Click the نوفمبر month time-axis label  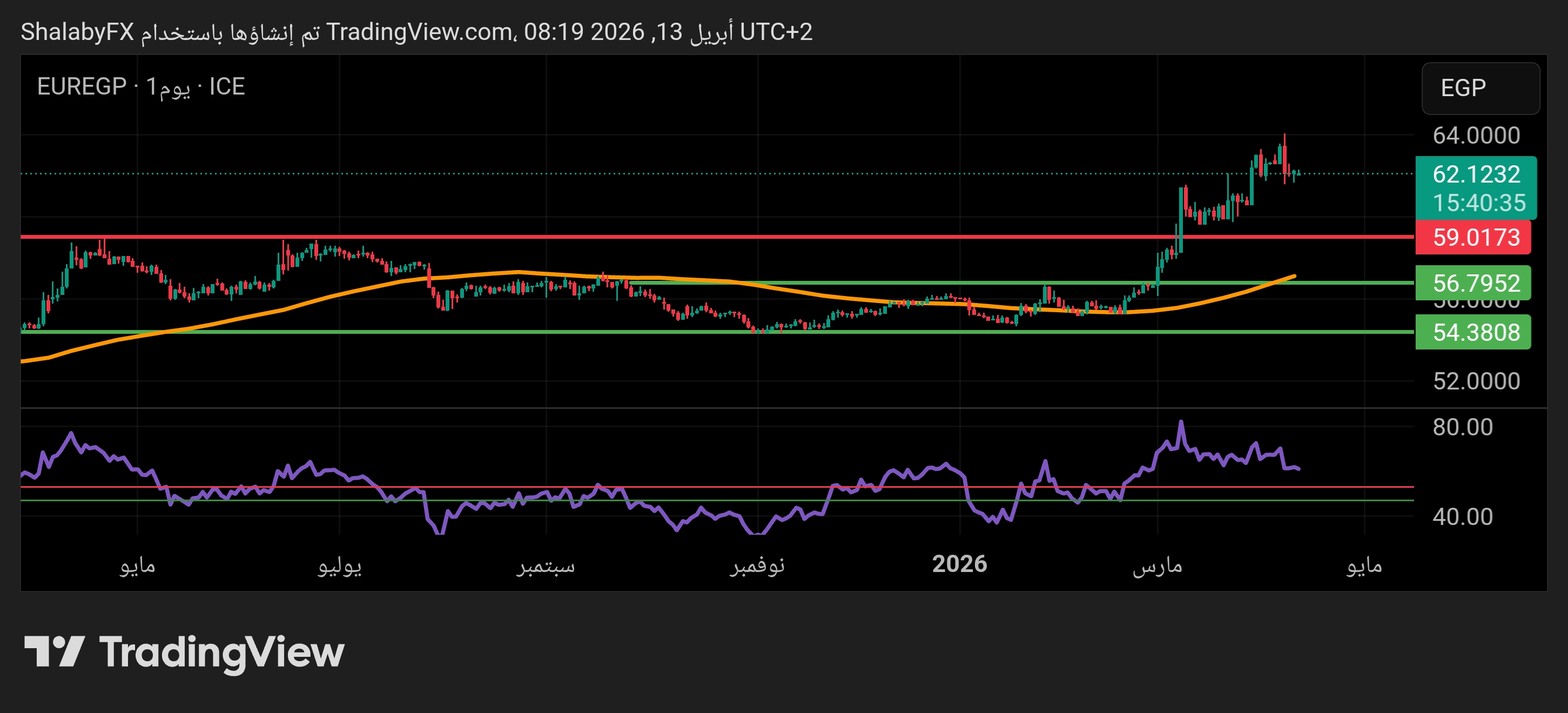click(x=757, y=566)
